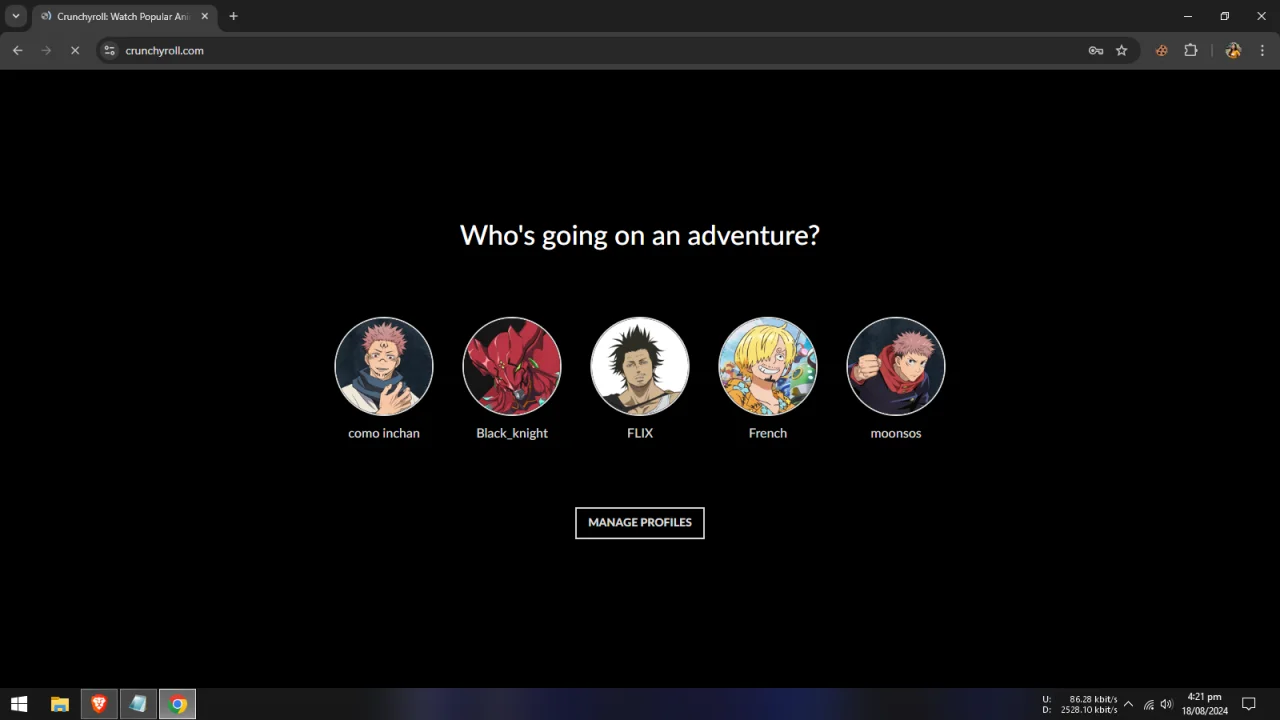Open the notepad-style app in taskbar

click(x=138, y=704)
